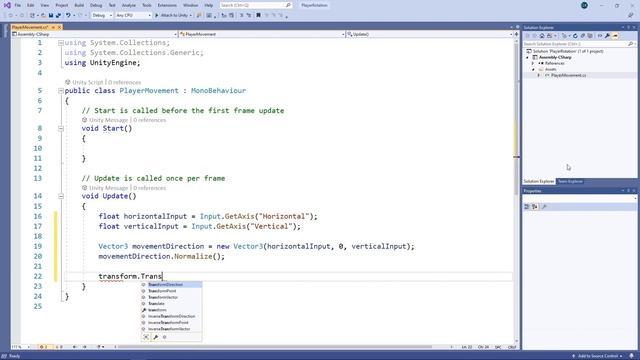The height and width of the screenshot is (360, 640).
Task: Toggle the third filter icon in IntelliSense popup
Action: (164, 337)
